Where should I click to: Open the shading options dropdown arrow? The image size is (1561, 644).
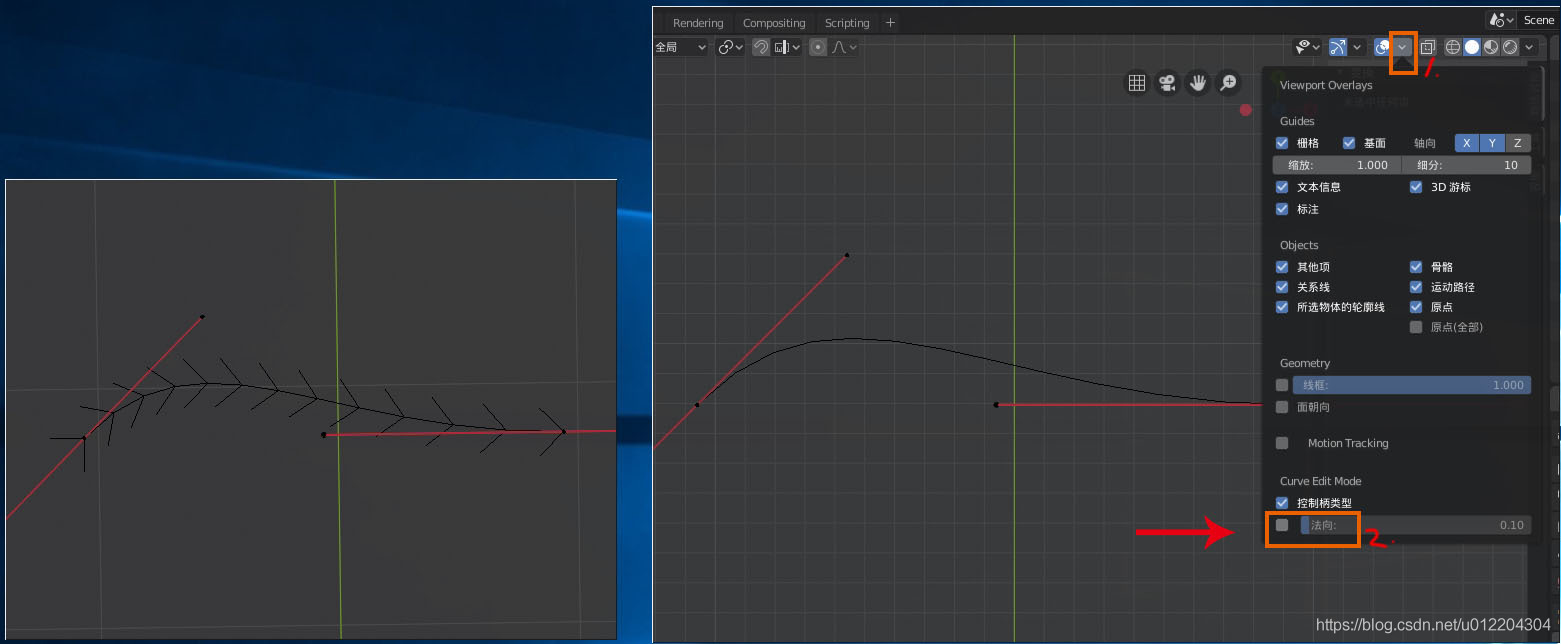(1529, 47)
